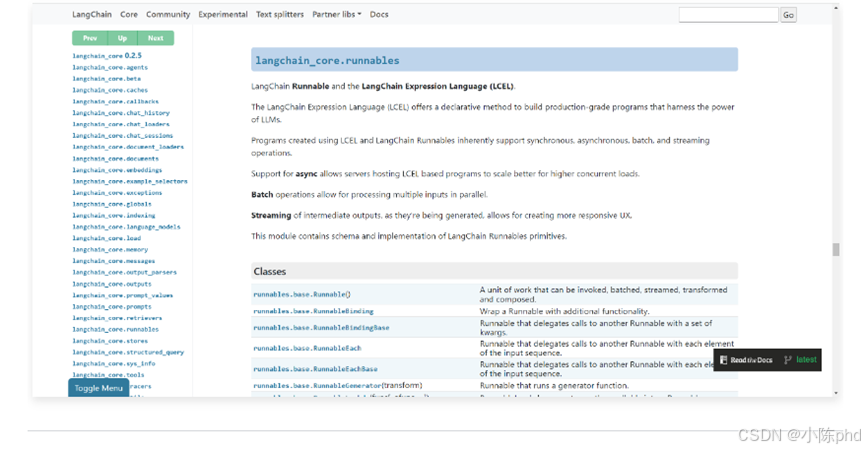Open runnables.base.RunnableBinding class link
The height and width of the screenshot is (450, 865).
[x=313, y=311]
